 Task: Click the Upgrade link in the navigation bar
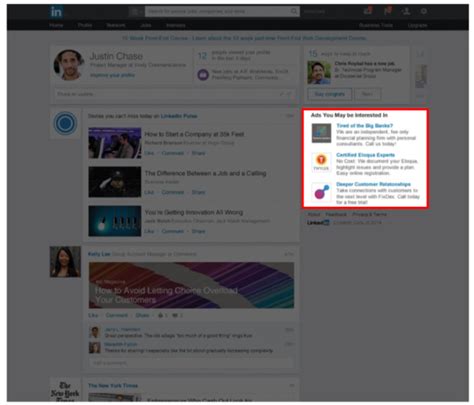[417, 25]
